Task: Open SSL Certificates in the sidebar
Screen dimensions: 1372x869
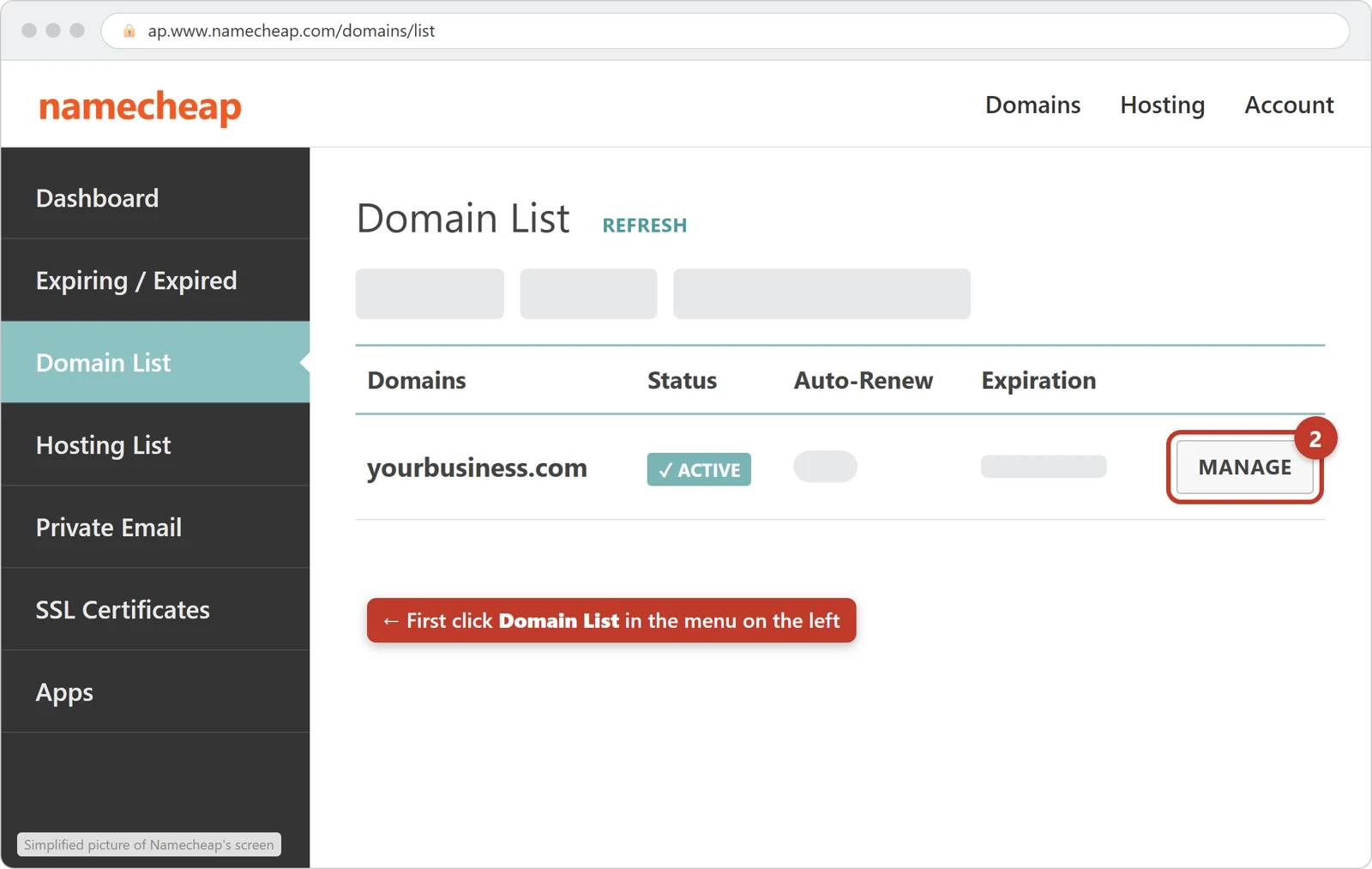Action: (155, 609)
